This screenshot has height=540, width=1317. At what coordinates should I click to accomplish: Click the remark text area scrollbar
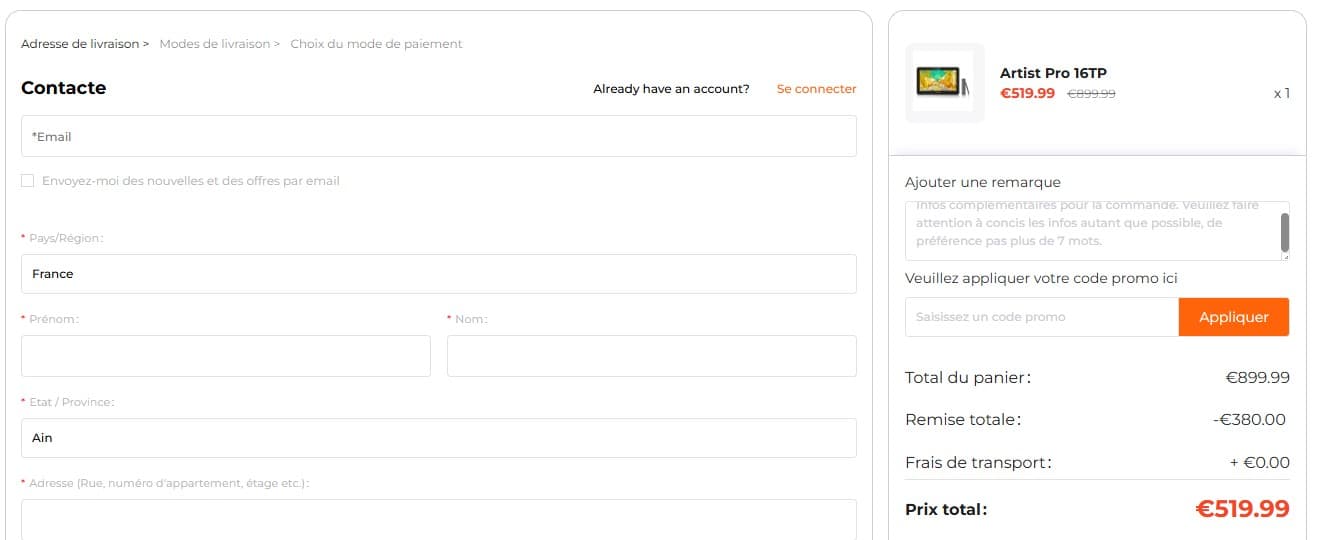click(1284, 232)
